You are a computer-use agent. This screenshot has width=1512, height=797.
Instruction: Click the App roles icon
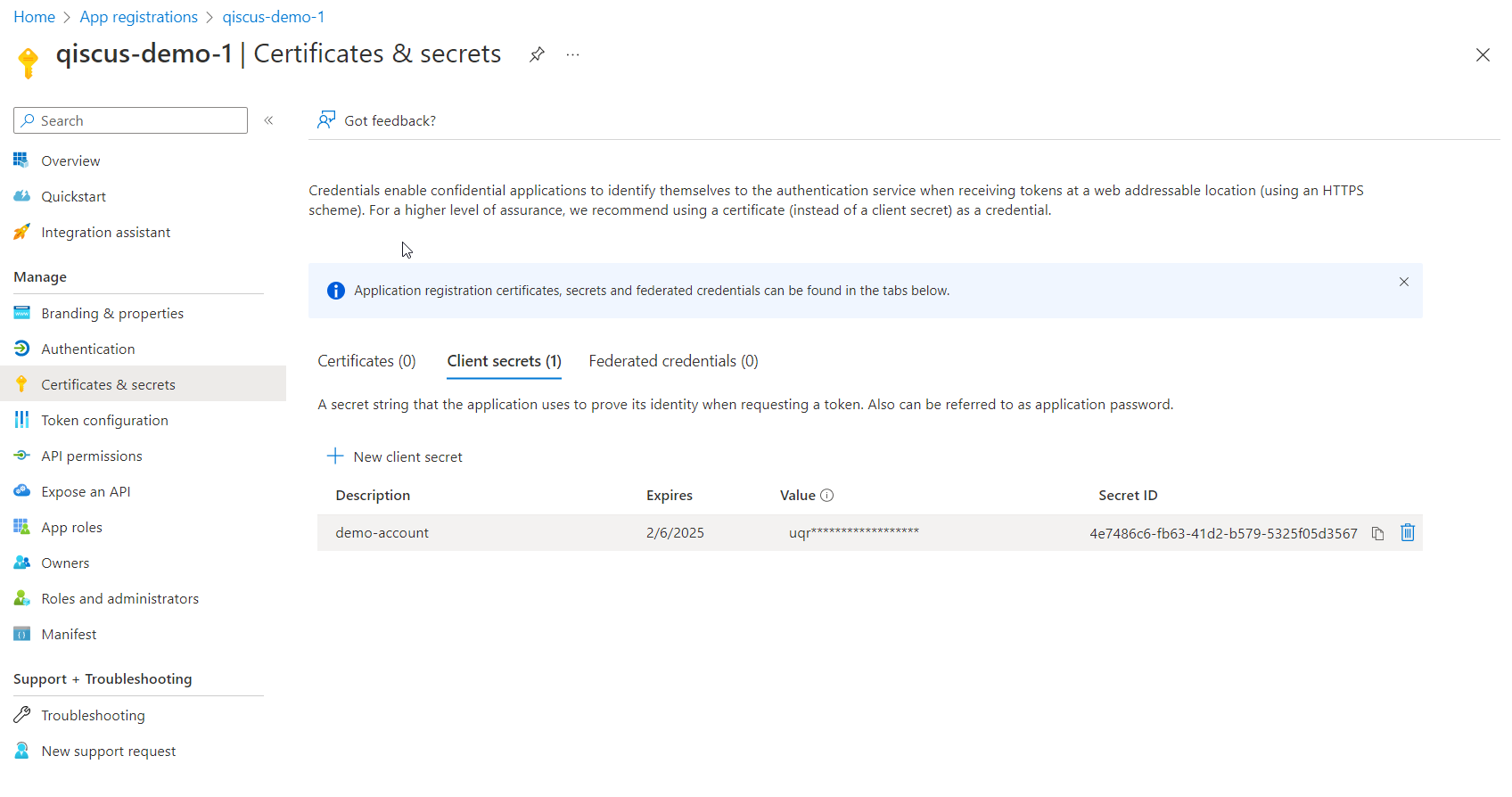(x=21, y=527)
